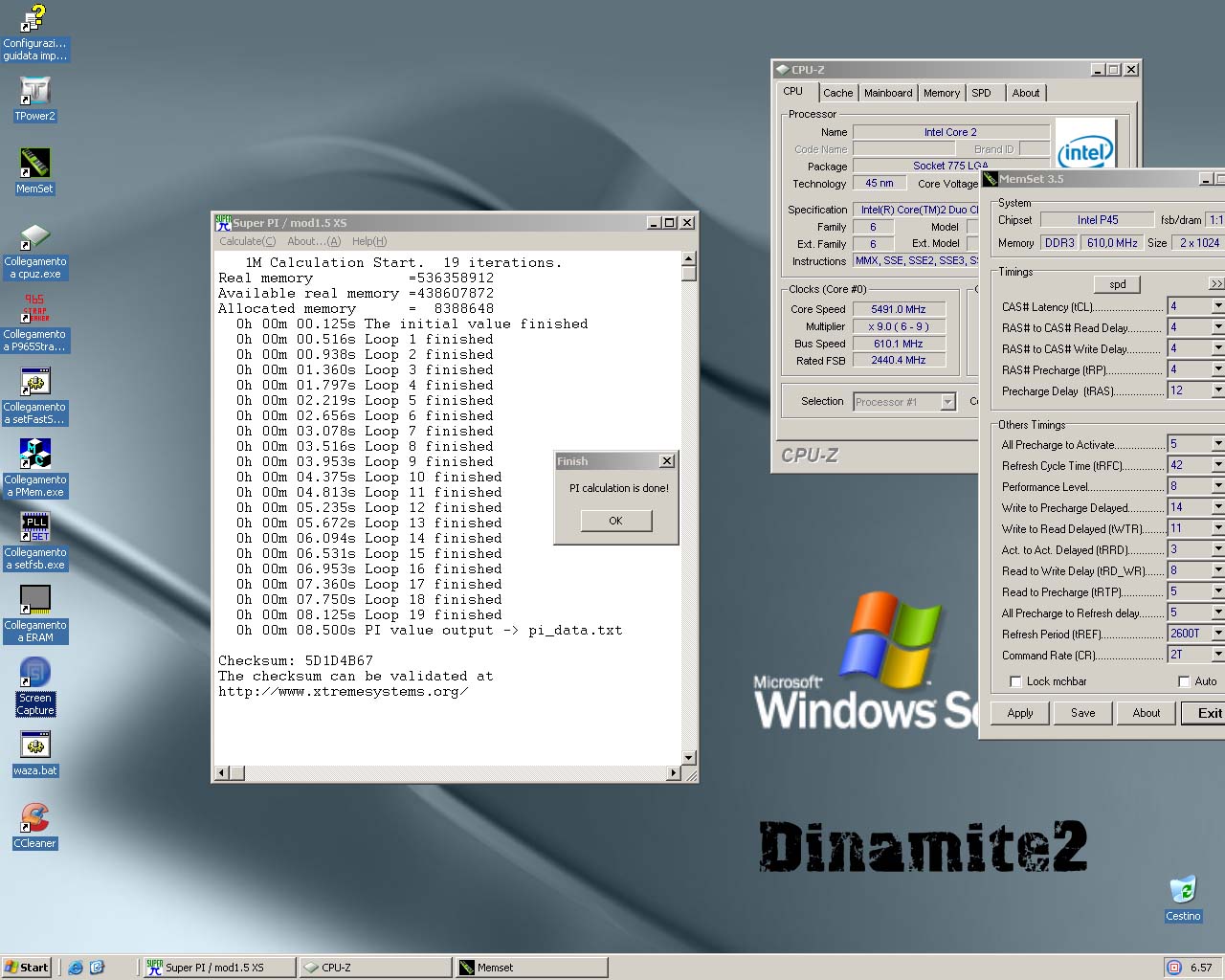Click the Core Speed value 5491.0 MHz
This screenshot has width=1225, height=980.
pyautogui.click(x=899, y=309)
